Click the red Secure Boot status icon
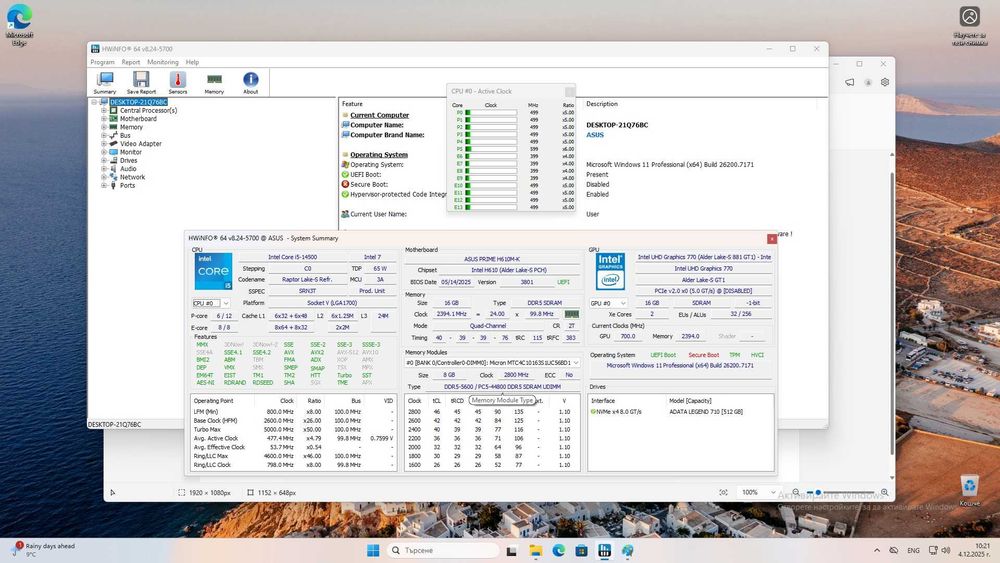1000x563 pixels. pyautogui.click(x=345, y=184)
